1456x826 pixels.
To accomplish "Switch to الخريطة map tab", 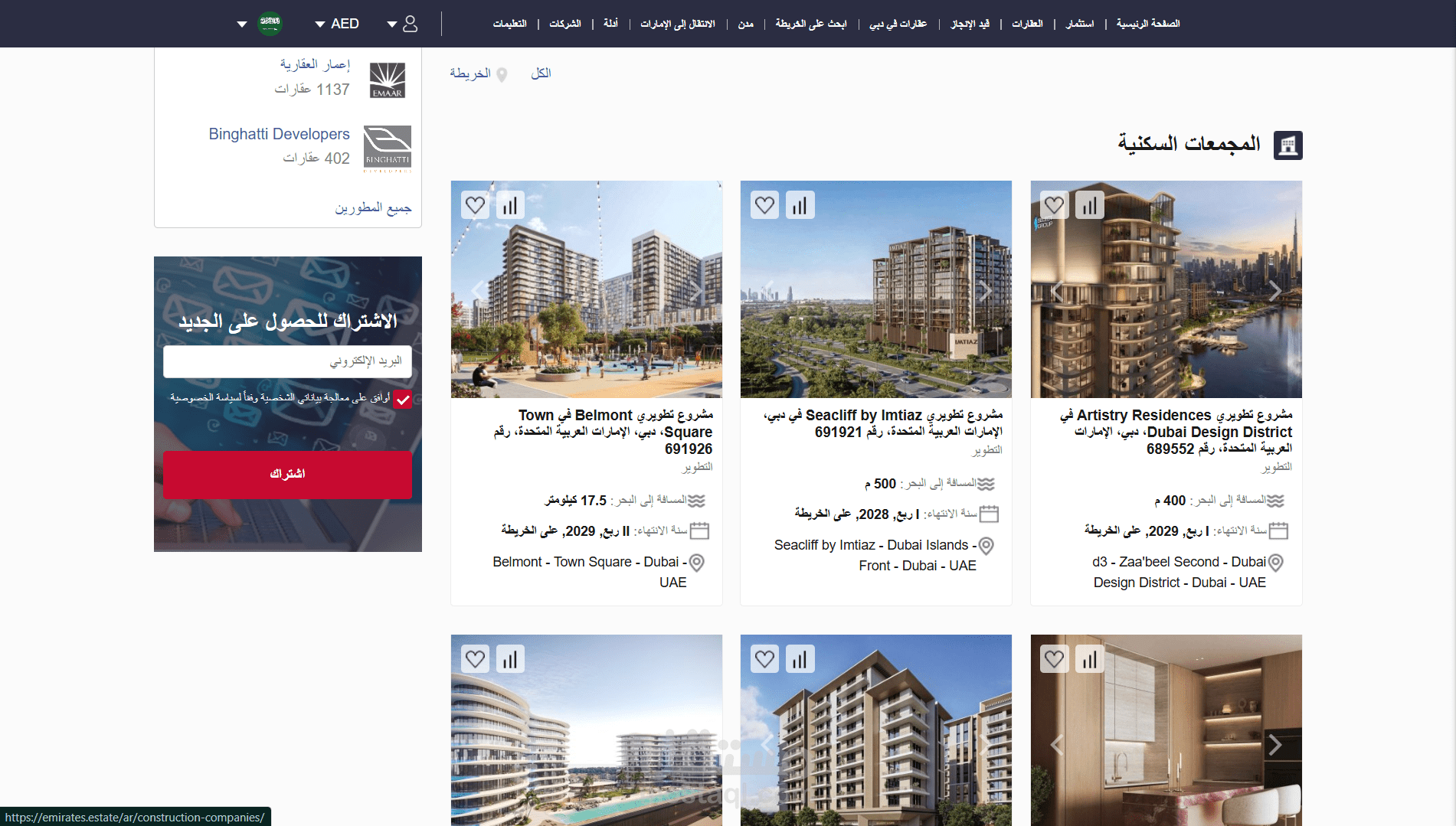I will click(478, 73).
